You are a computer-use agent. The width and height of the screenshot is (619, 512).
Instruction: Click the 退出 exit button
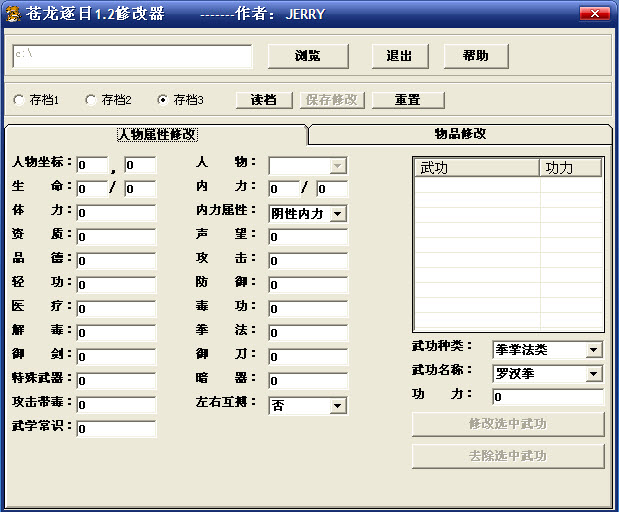click(x=400, y=56)
